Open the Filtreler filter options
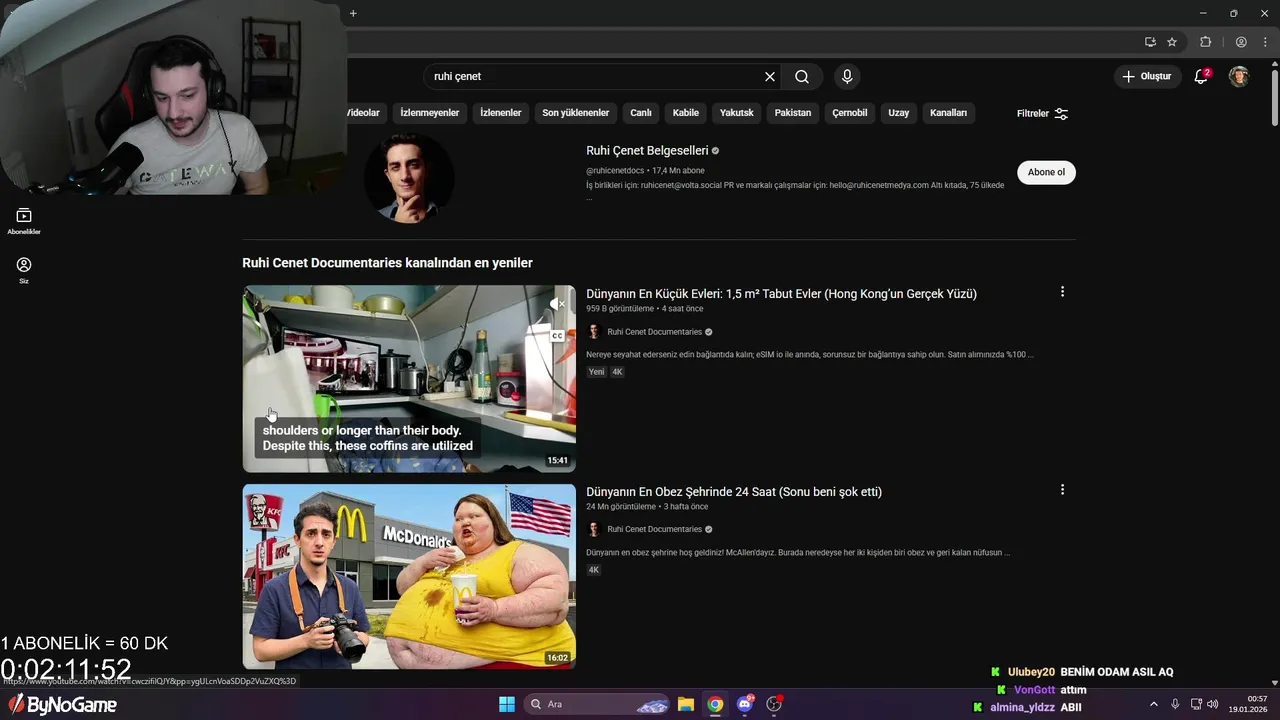Viewport: 1280px width, 720px height. (1042, 114)
